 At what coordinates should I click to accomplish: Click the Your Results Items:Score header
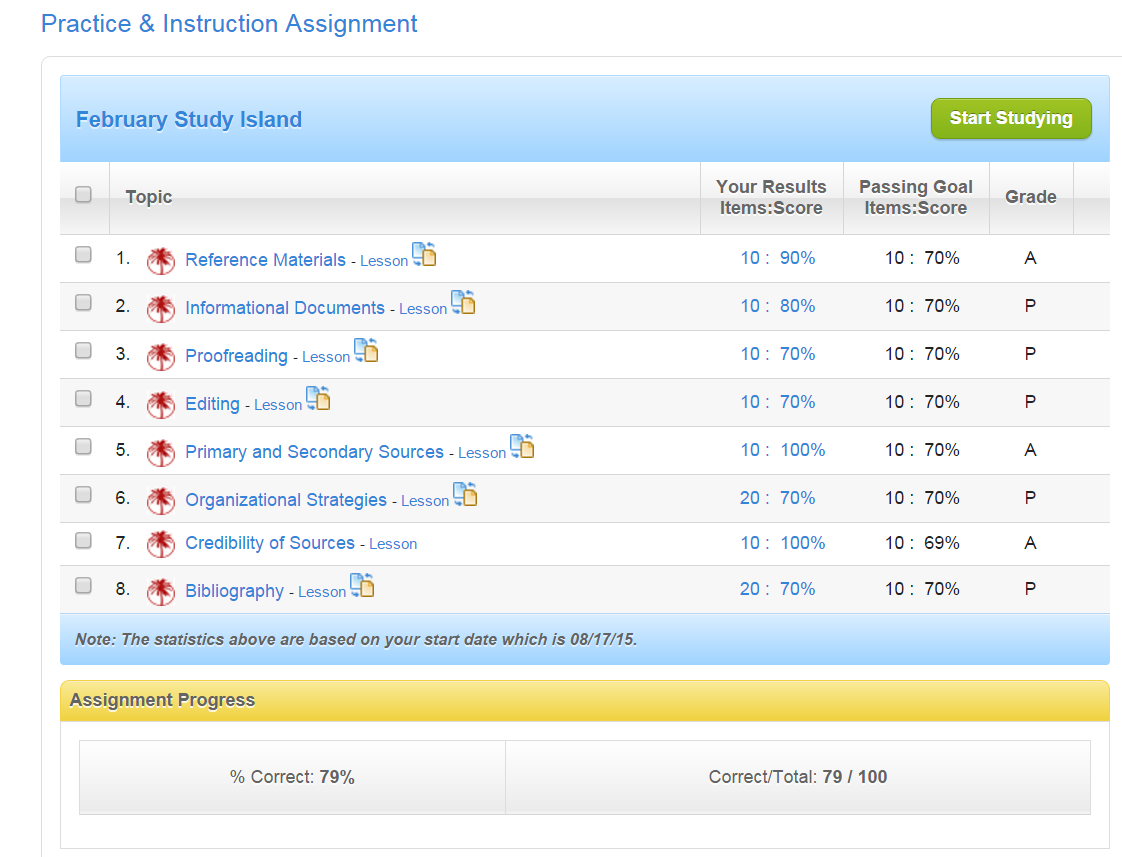point(771,197)
